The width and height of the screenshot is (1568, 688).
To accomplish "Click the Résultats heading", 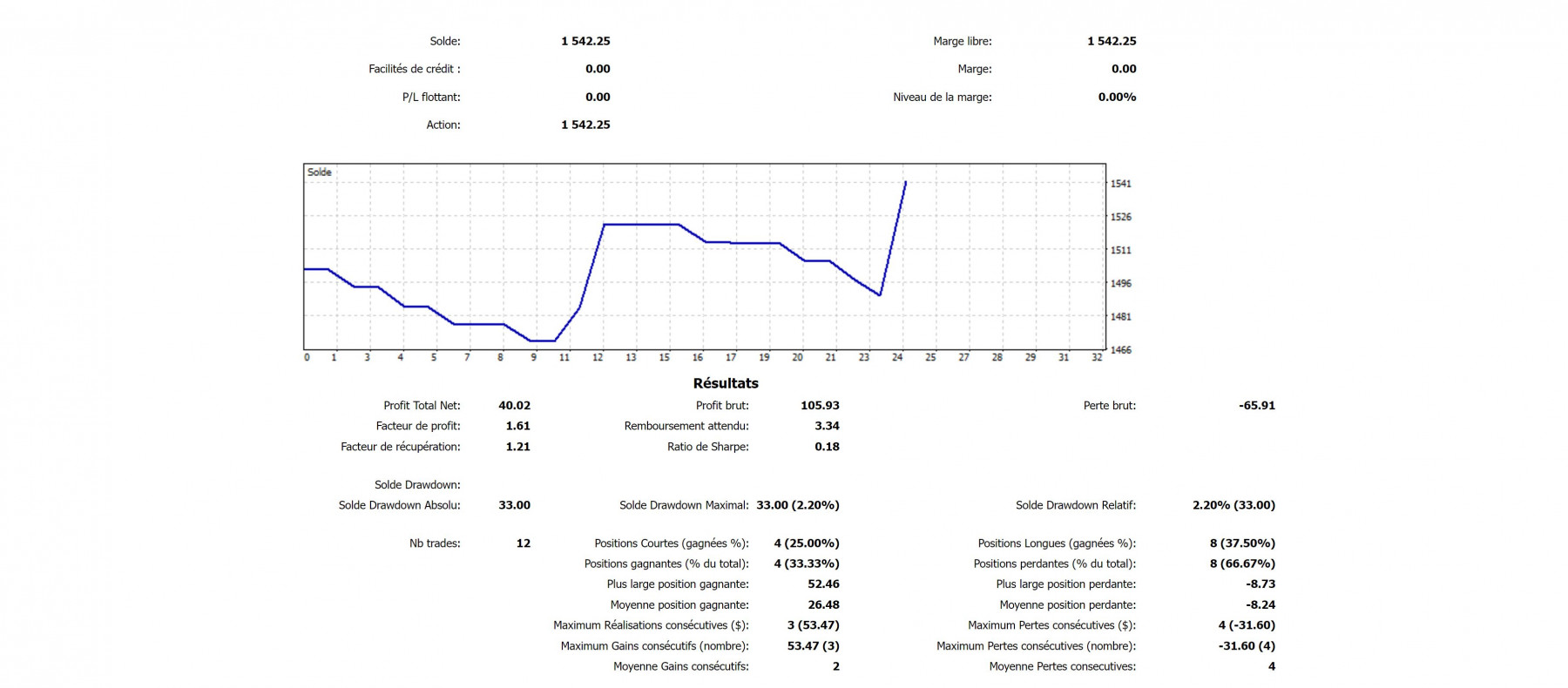I will (x=726, y=383).
